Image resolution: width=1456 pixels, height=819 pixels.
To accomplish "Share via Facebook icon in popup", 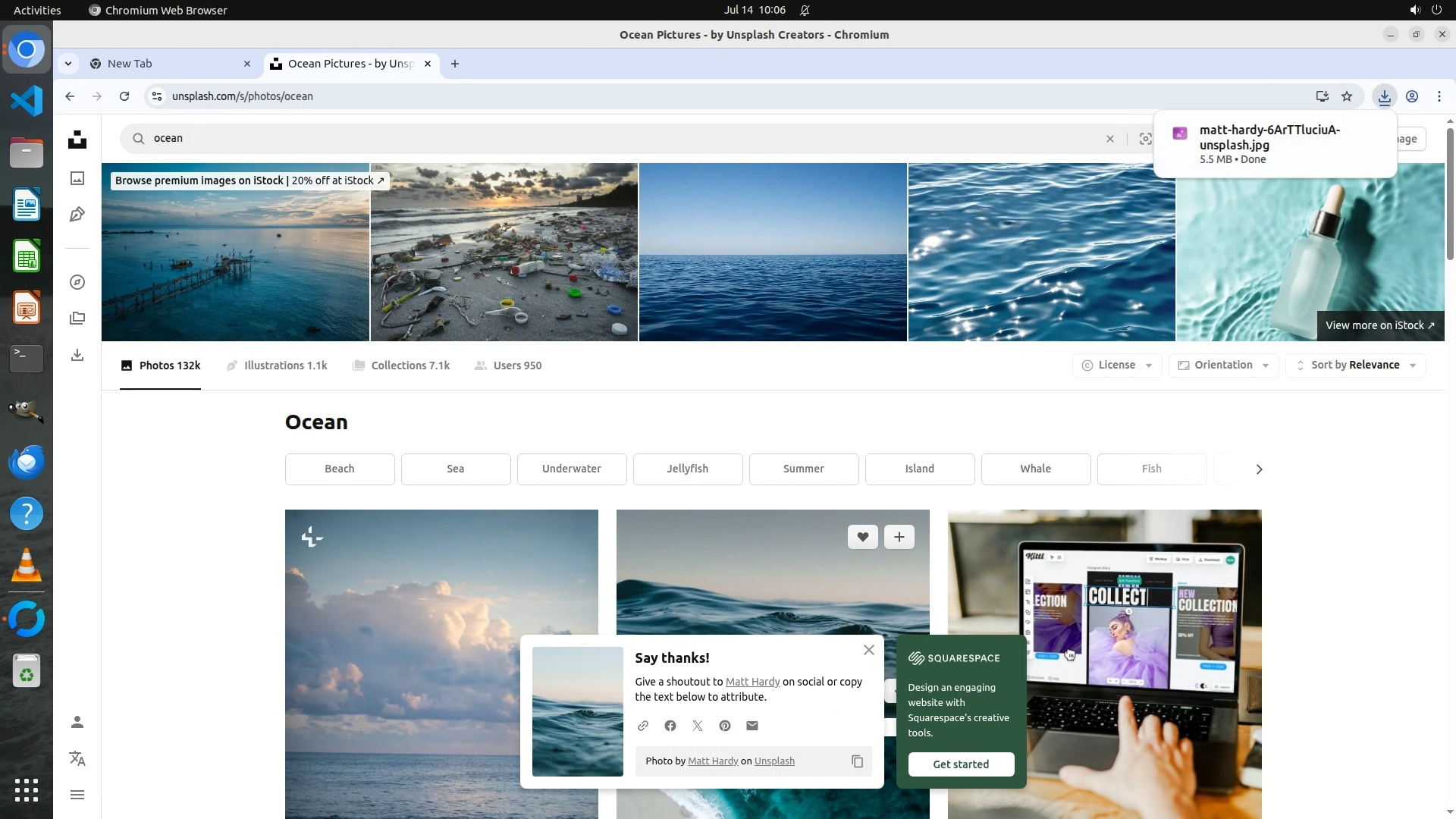I will point(670,726).
